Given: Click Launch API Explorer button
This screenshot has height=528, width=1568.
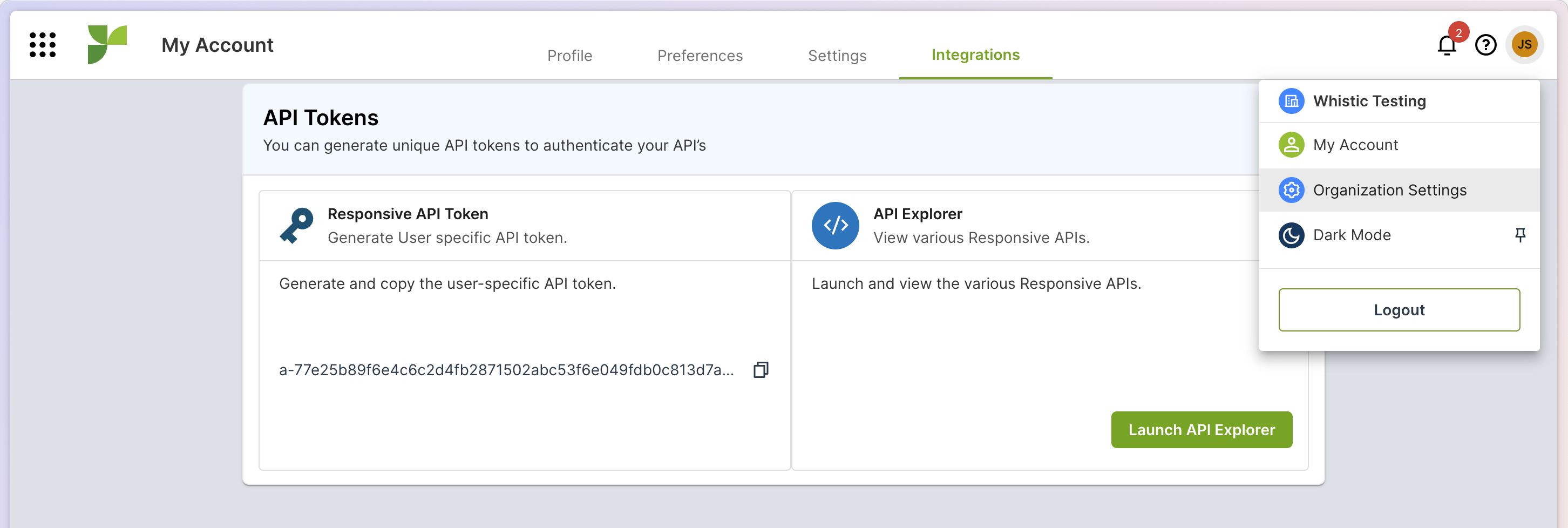Looking at the screenshot, I should coord(1201,430).
